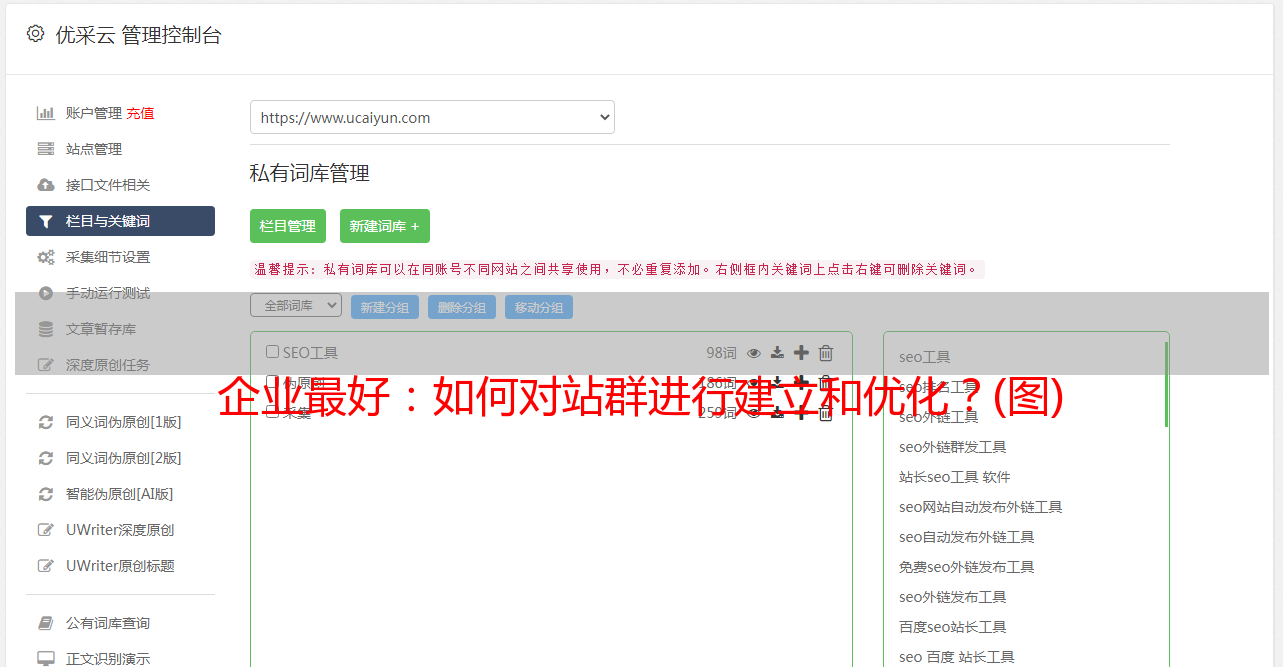The image size is (1283, 667).
Task: Open the site URL dropdown
Action: click(x=432, y=117)
